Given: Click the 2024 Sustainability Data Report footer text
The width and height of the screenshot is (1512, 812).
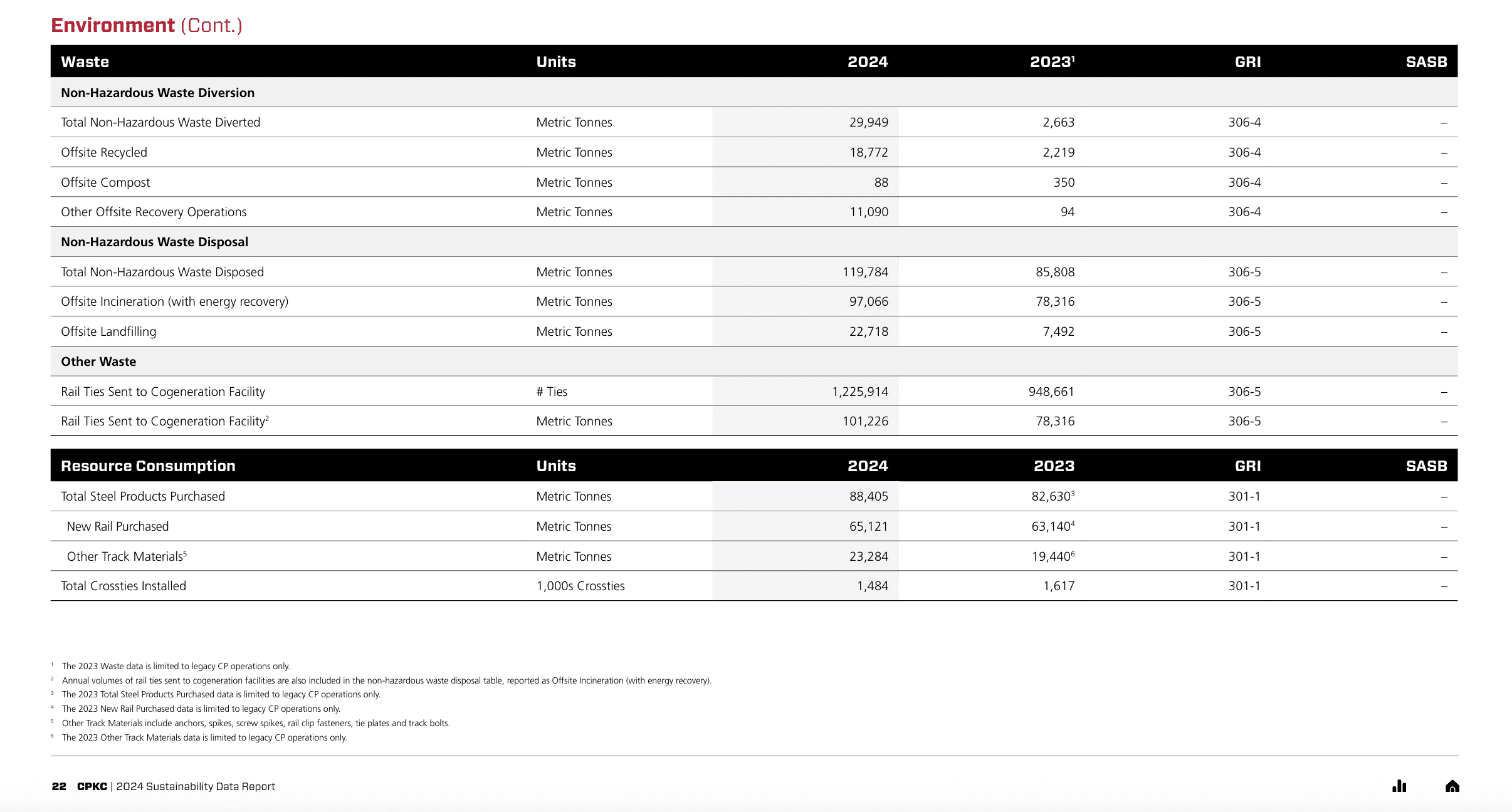Looking at the screenshot, I should [x=196, y=786].
